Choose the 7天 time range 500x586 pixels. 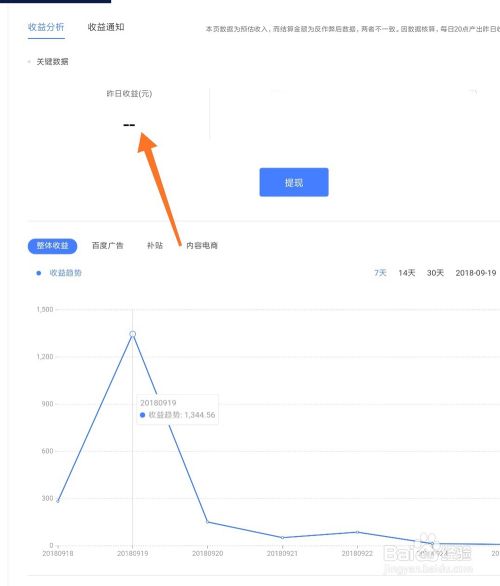(380, 273)
